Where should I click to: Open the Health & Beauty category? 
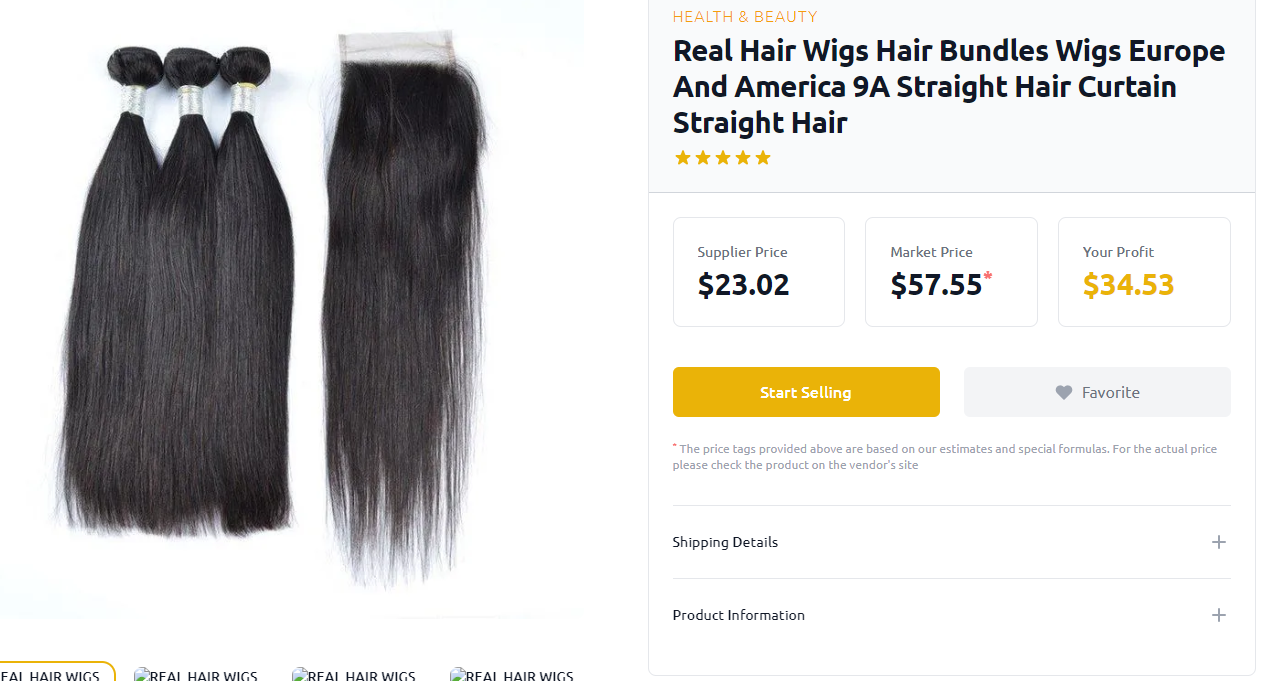point(745,16)
